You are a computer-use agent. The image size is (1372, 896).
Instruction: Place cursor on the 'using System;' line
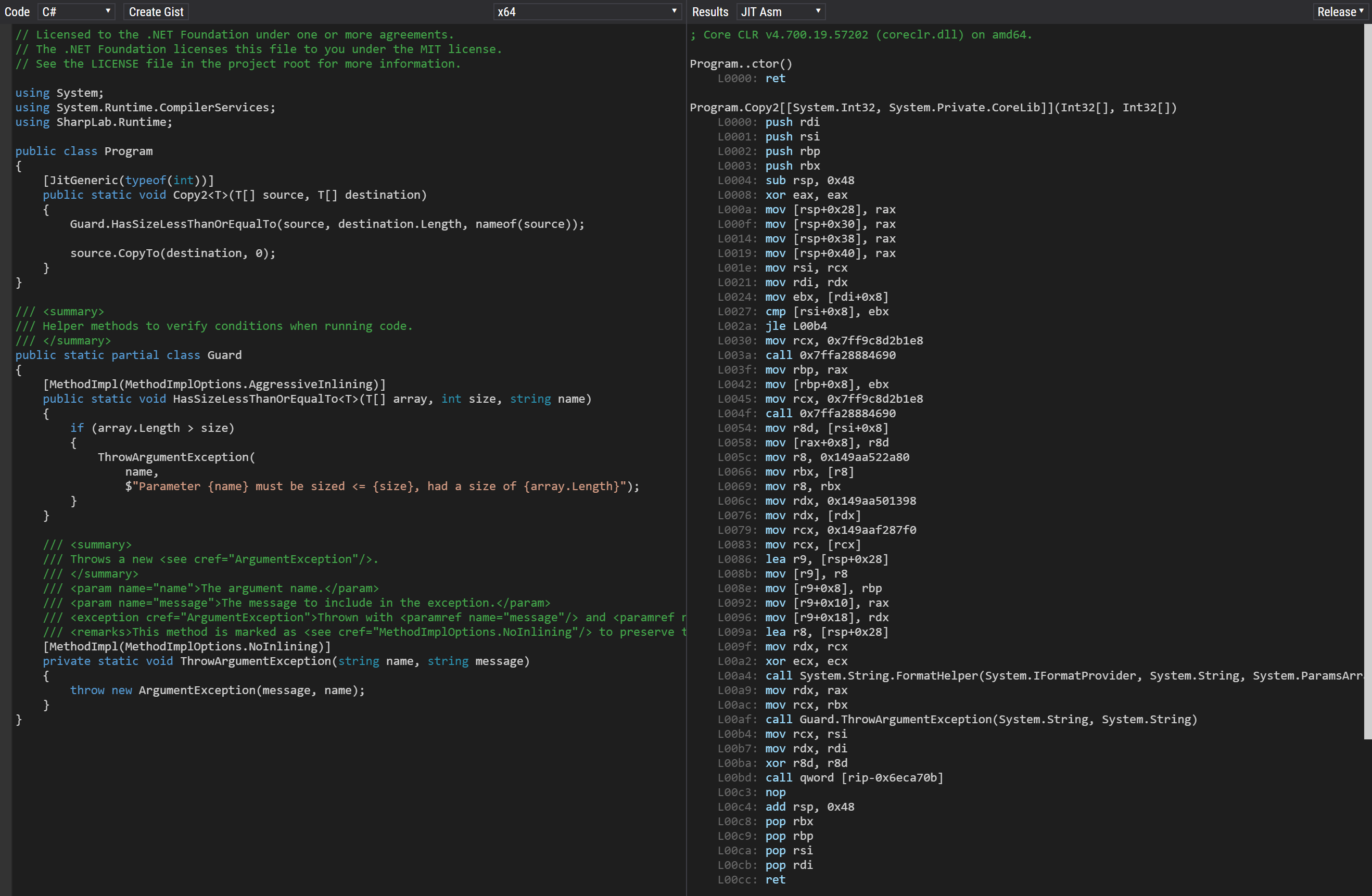pos(59,93)
